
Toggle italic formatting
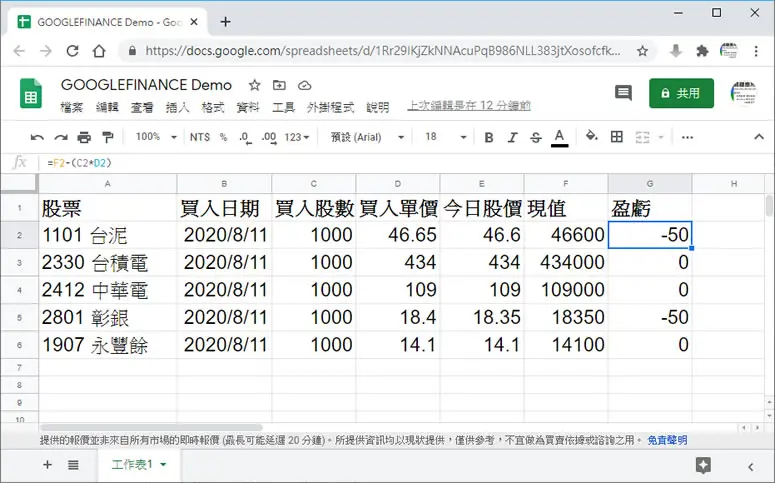[x=512, y=137]
